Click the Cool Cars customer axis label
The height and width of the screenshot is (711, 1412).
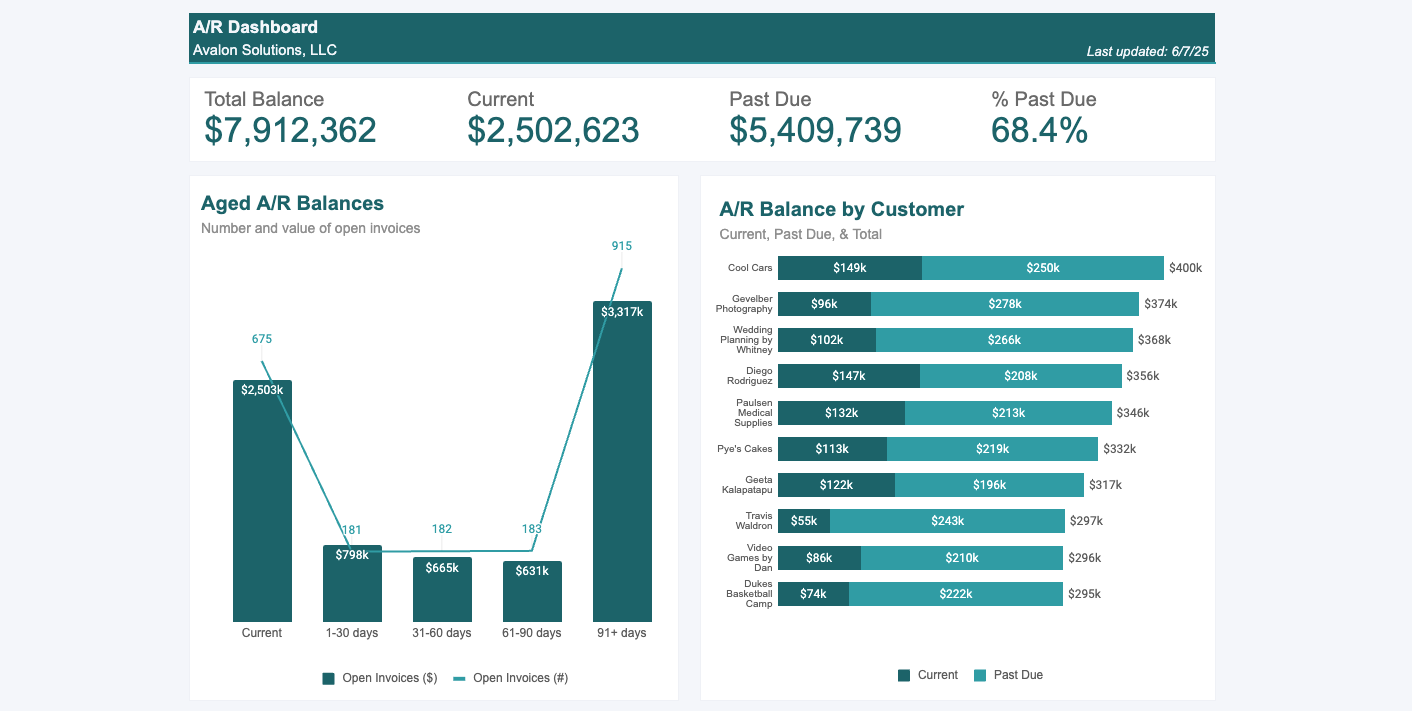coord(750,268)
